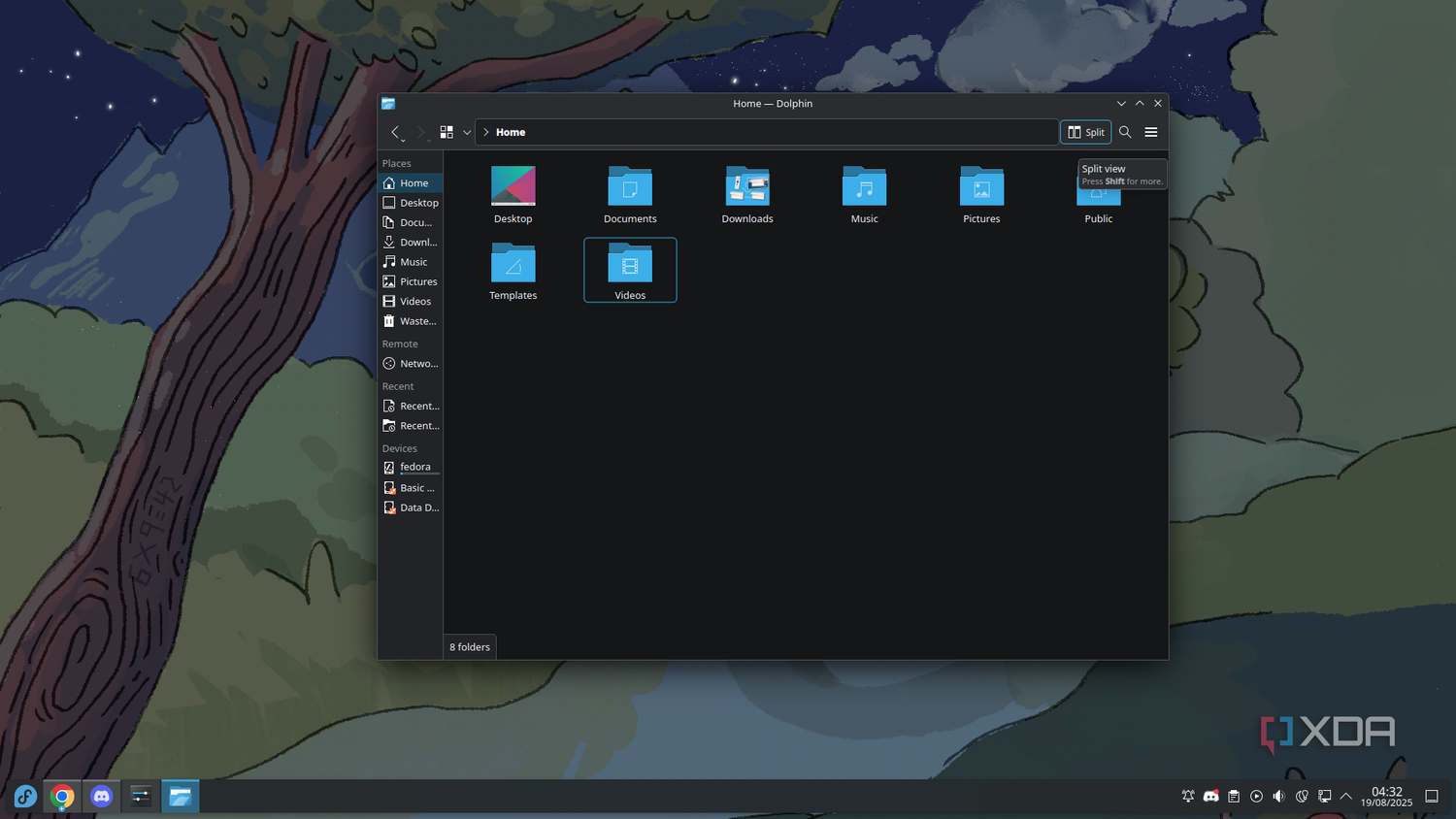This screenshot has height=819, width=1456.
Task: Select the Music folder icon
Action: pyautogui.click(x=864, y=186)
